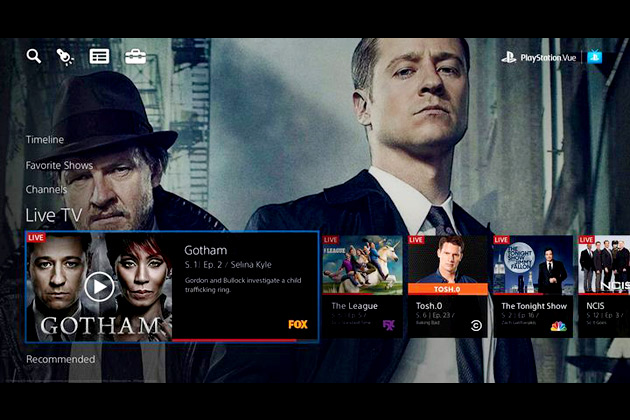
Task: Click the Gotham red progress bar
Action: [x=234, y=340]
